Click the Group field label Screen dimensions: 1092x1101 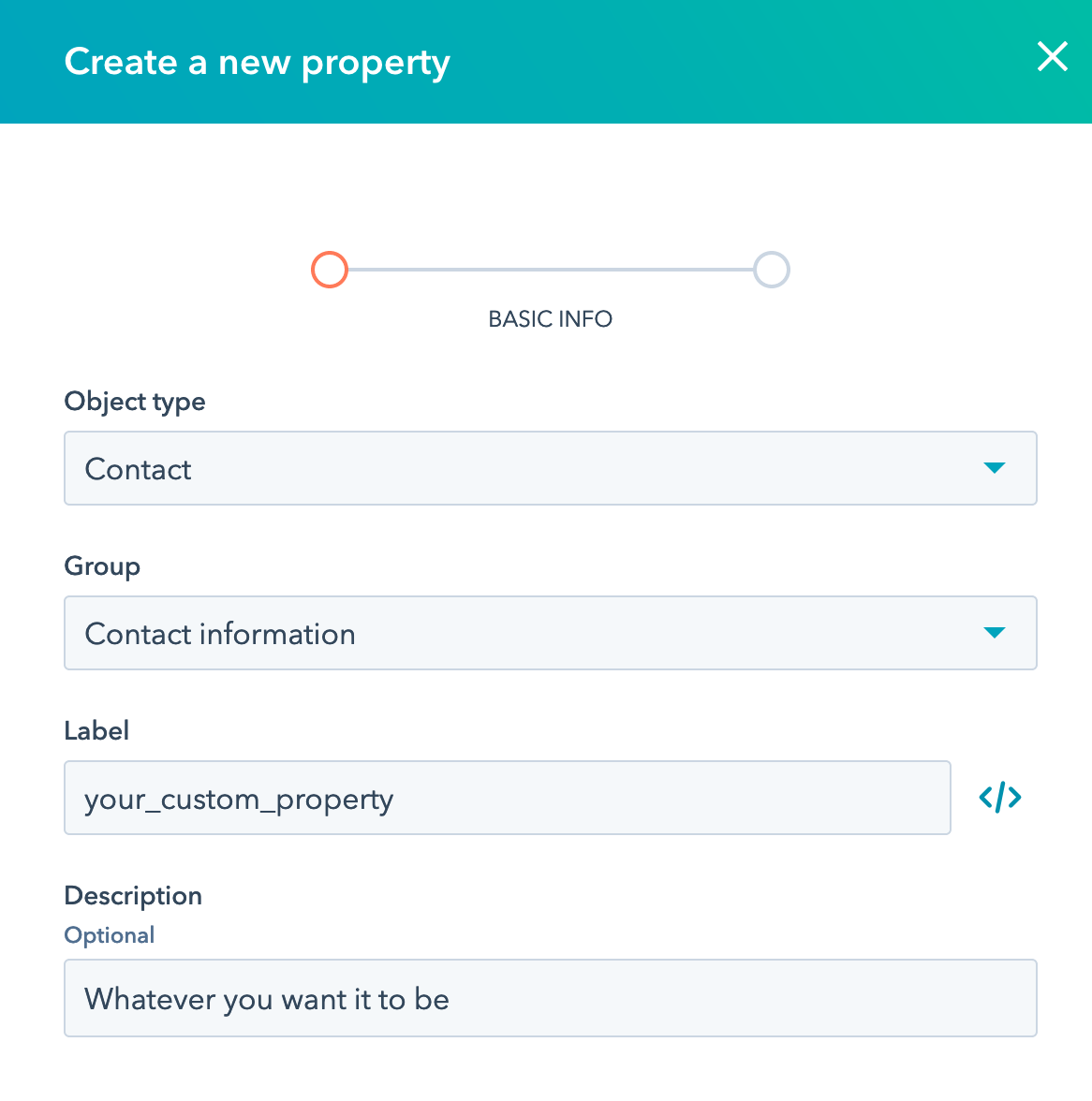click(x=102, y=566)
